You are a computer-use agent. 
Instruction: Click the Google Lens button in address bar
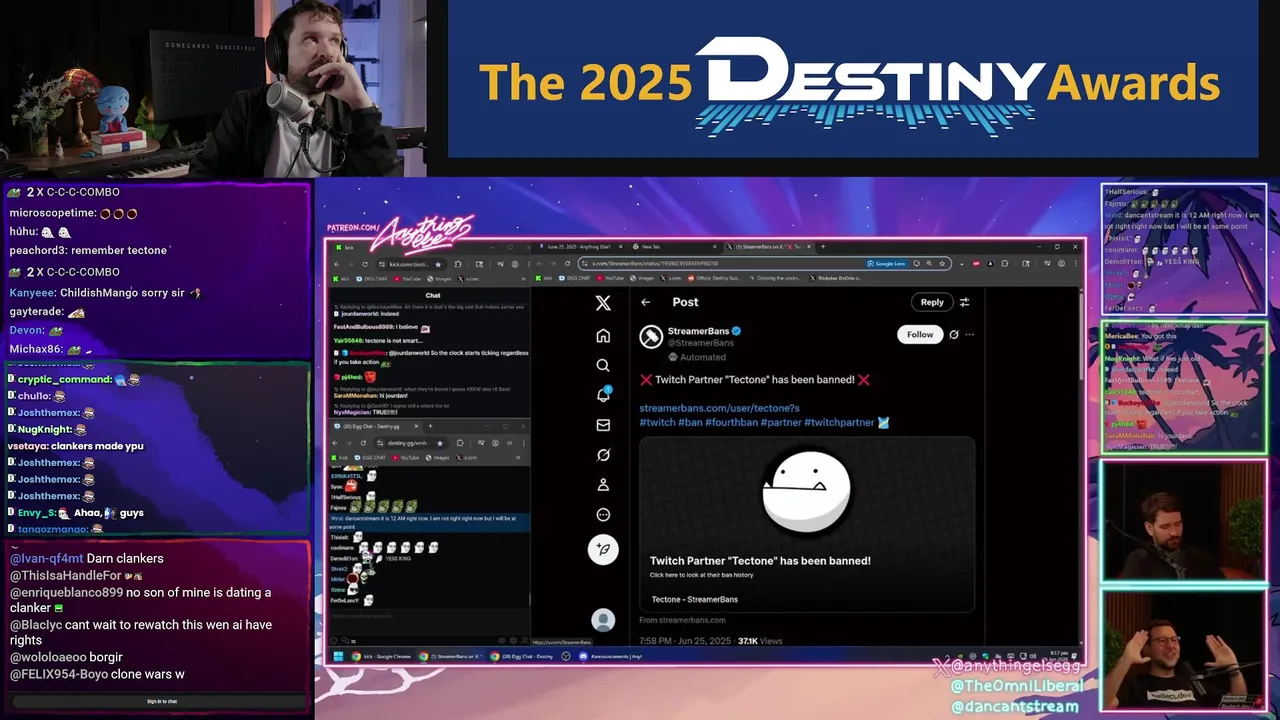pyautogui.click(x=886, y=264)
